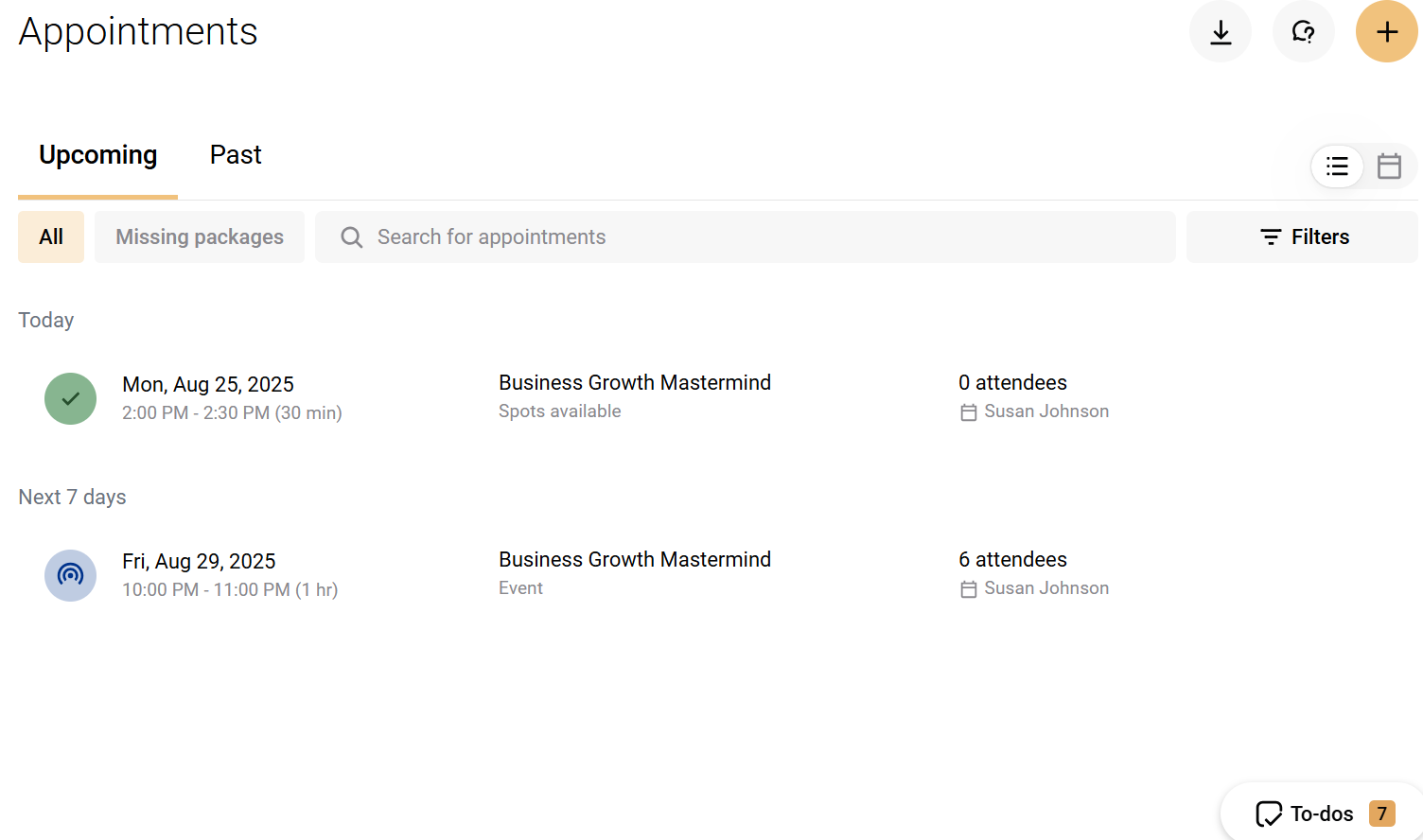Screen dimensions: 1423x840
Task: Click the appointment search field
Action: (x=662, y=236)
